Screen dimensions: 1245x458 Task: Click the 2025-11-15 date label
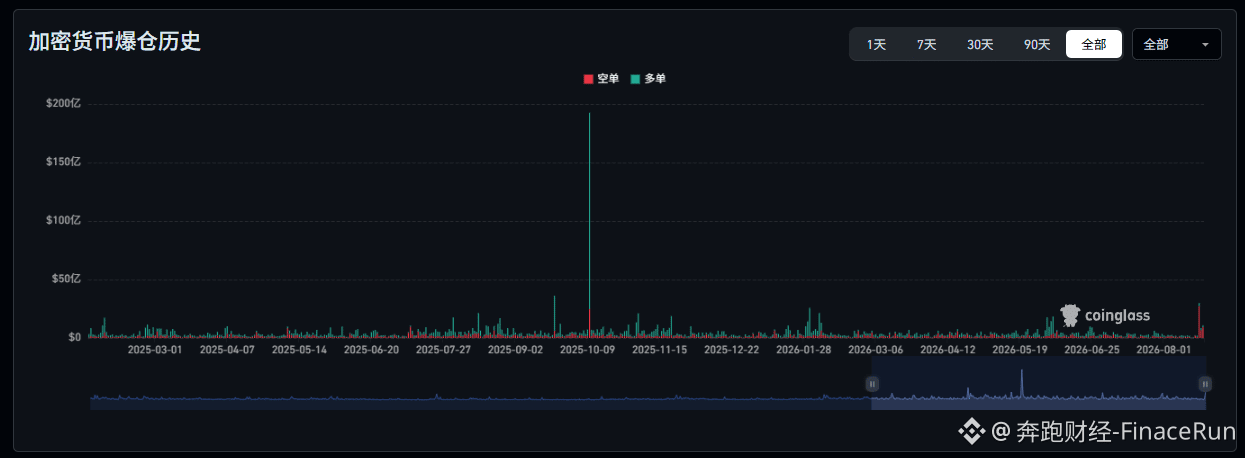click(659, 350)
